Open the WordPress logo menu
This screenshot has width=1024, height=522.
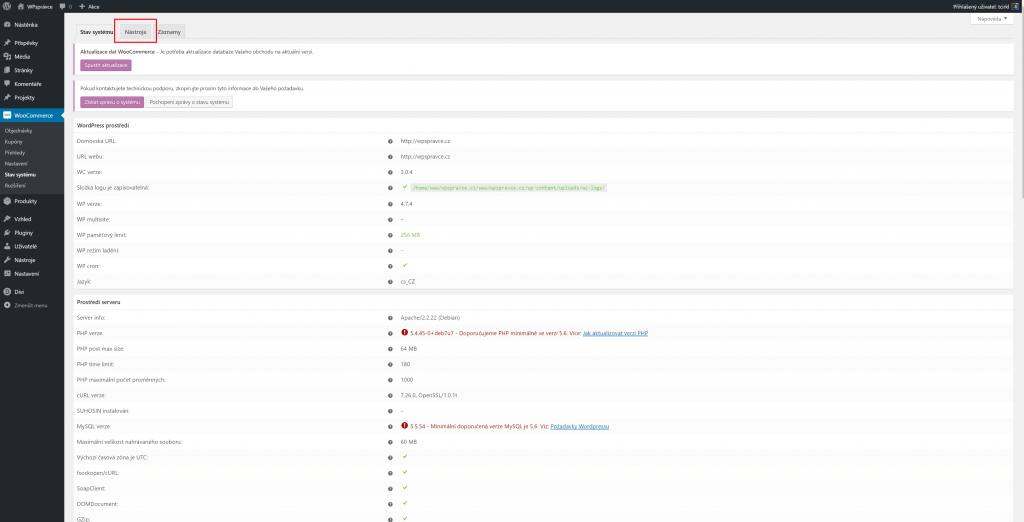point(7,6)
